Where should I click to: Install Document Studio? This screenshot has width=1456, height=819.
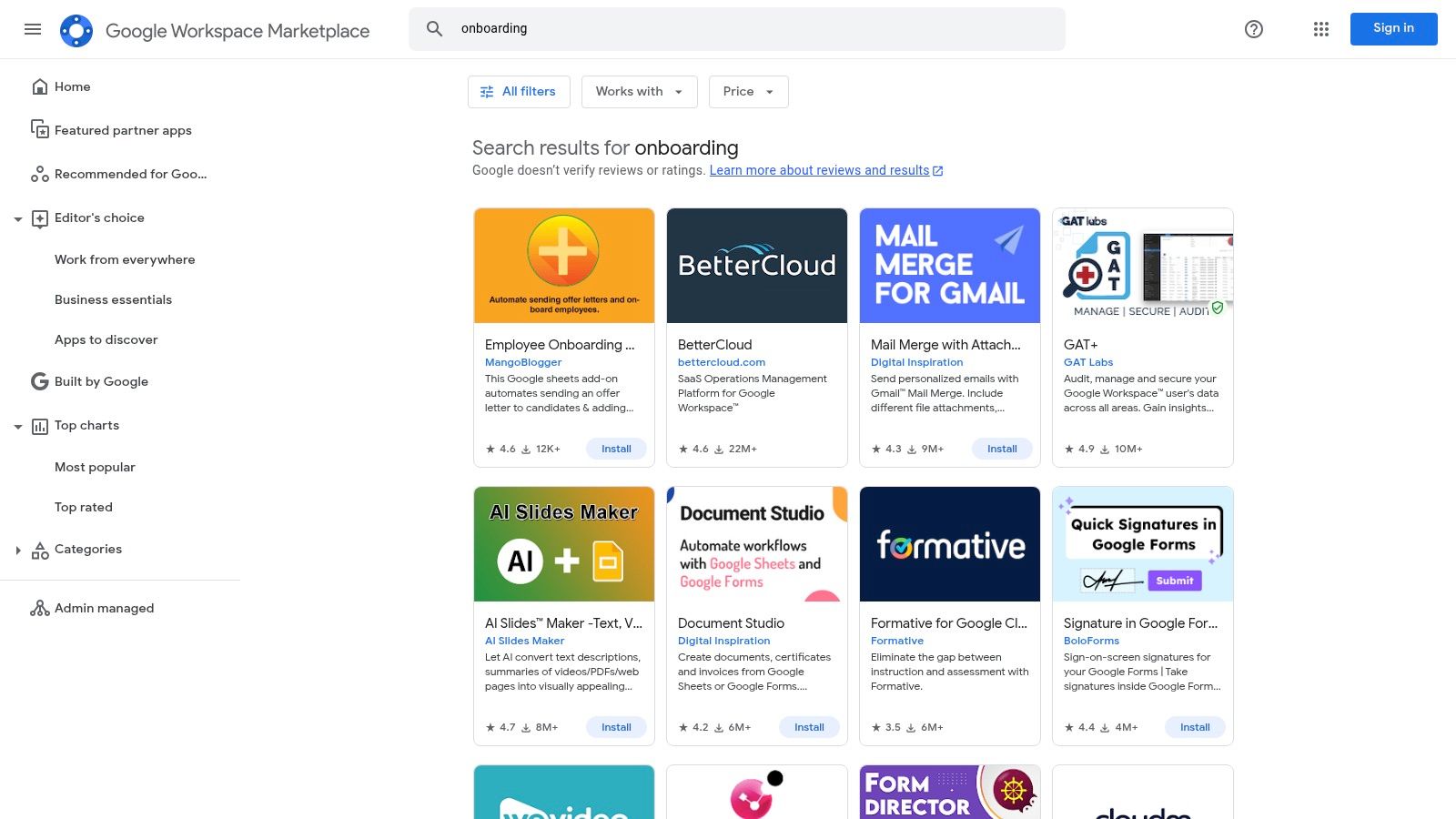pos(809,727)
